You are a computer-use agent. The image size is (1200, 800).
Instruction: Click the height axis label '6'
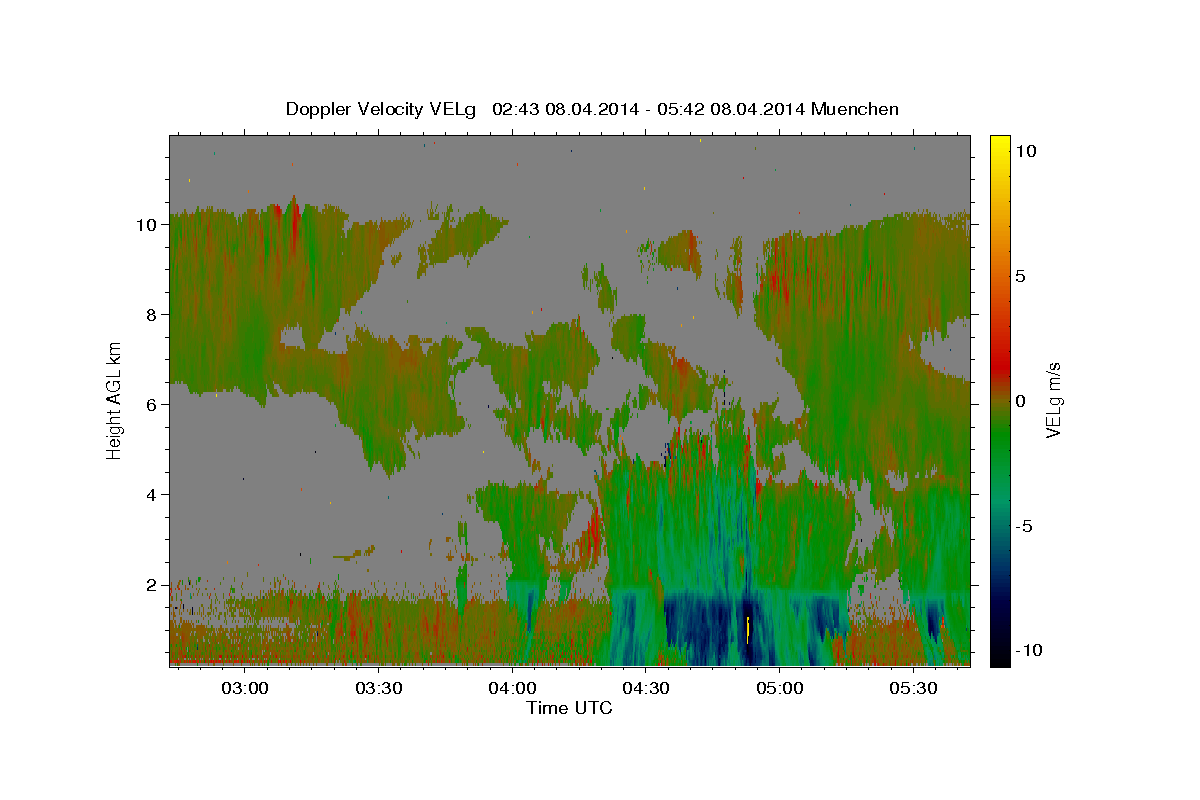152,405
